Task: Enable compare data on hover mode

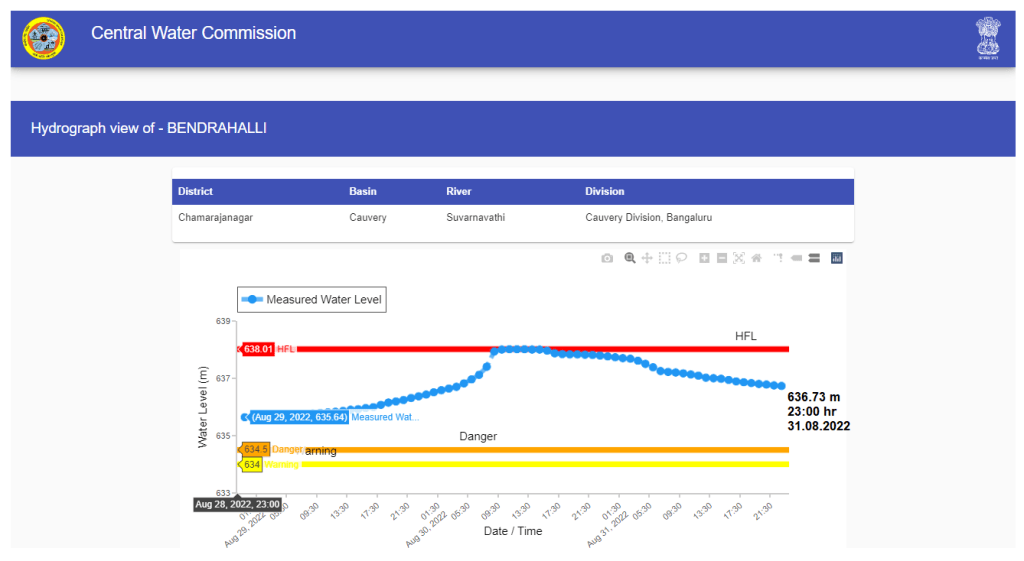Action: pos(814,258)
